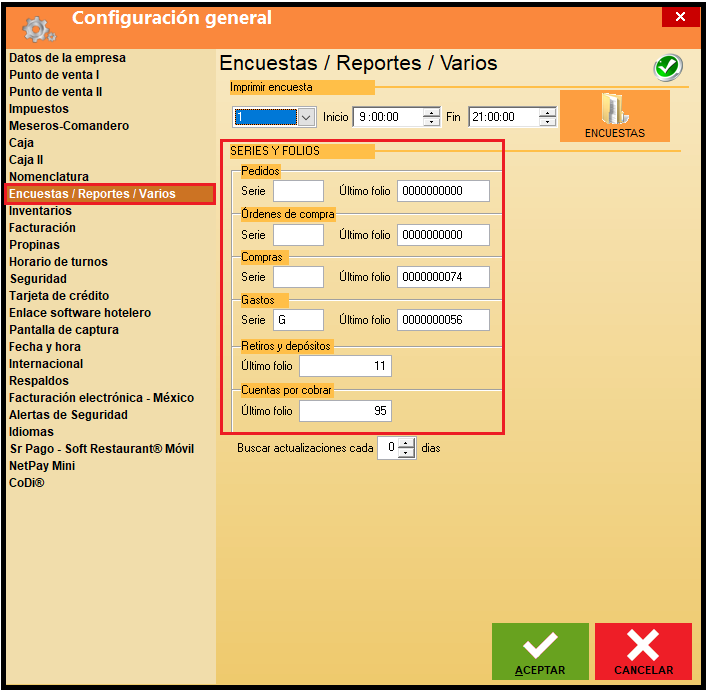Open Tarjeta de crédito settings
The height and width of the screenshot is (692, 707).
pyautogui.click(x=59, y=296)
